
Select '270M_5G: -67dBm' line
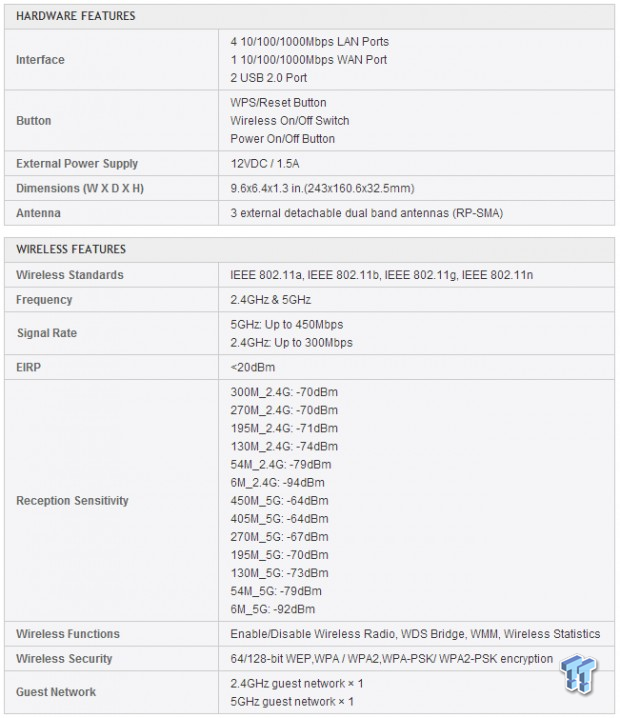click(x=279, y=537)
